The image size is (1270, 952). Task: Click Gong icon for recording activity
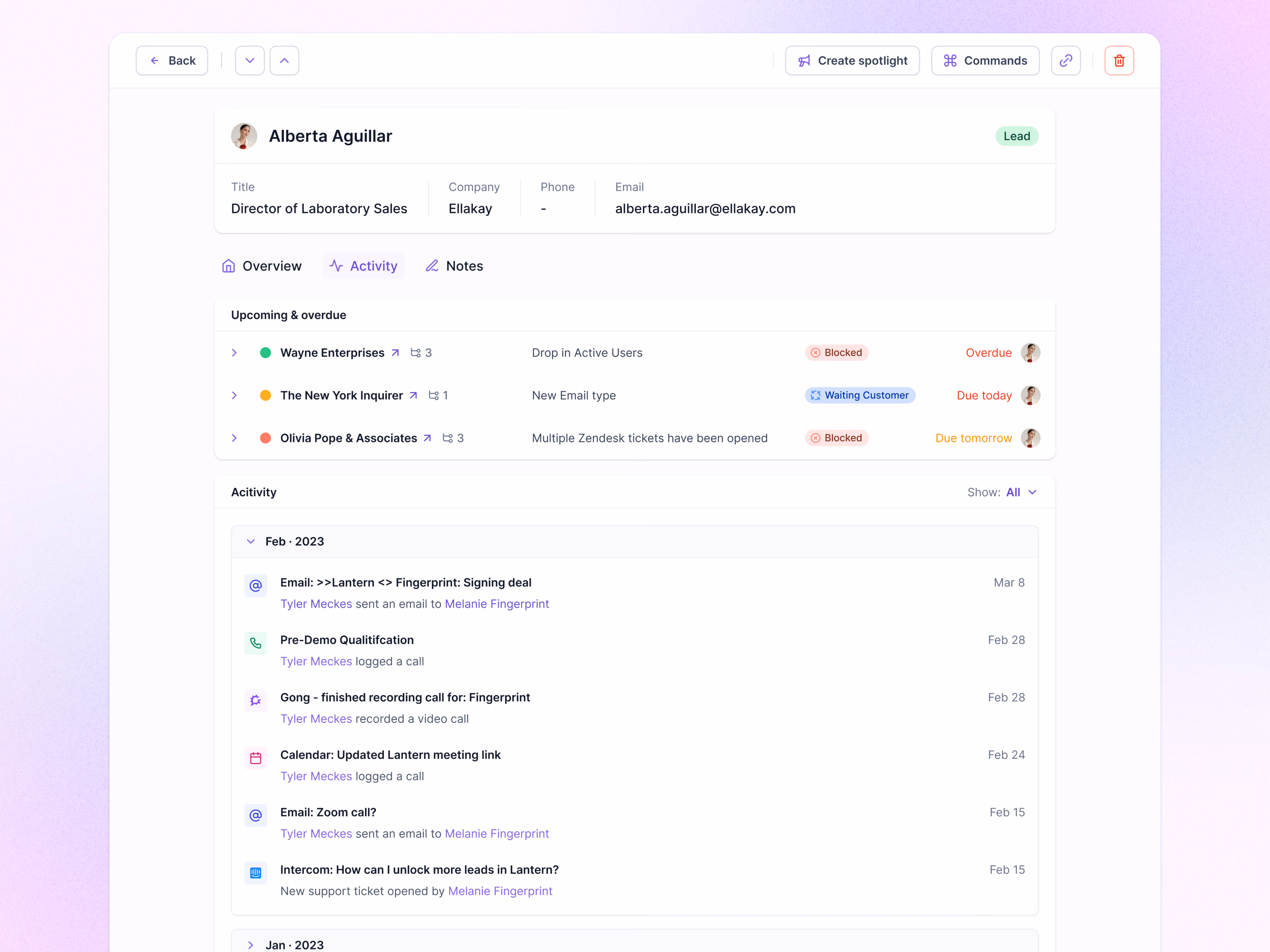(256, 700)
